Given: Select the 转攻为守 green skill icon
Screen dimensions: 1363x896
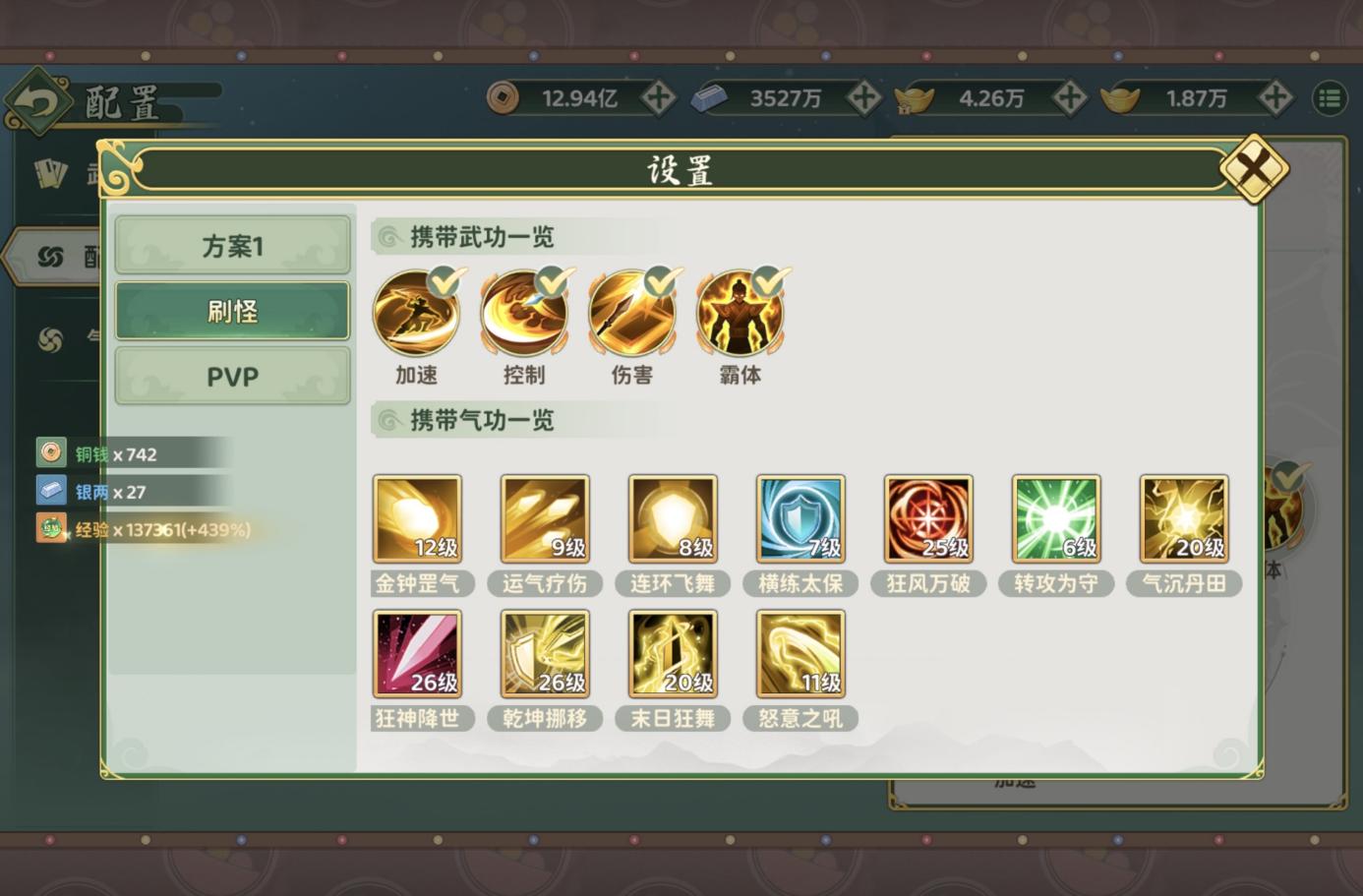Looking at the screenshot, I should coord(1056,520).
